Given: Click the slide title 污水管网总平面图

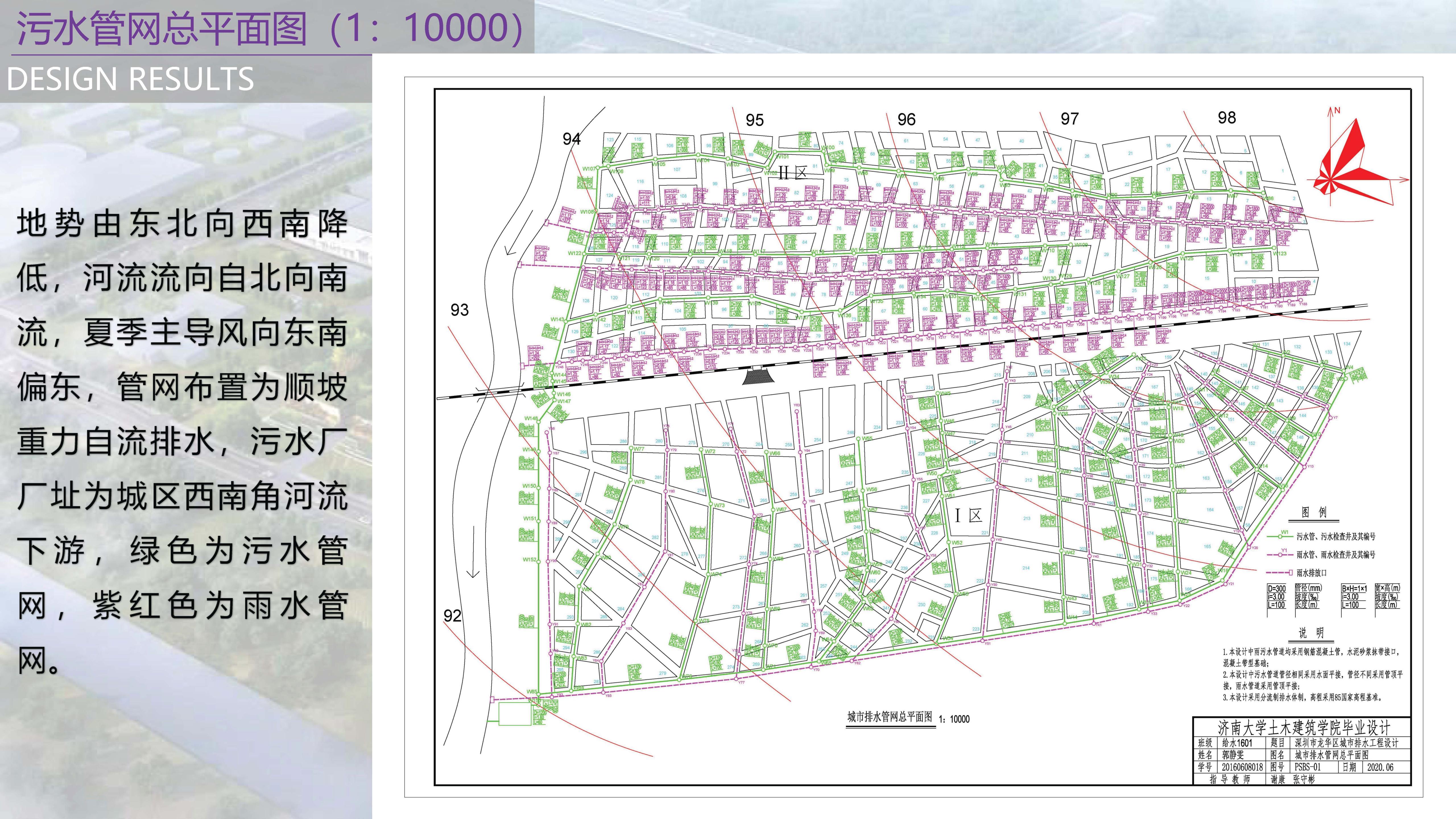Looking at the screenshot, I should pyautogui.click(x=162, y=28).
